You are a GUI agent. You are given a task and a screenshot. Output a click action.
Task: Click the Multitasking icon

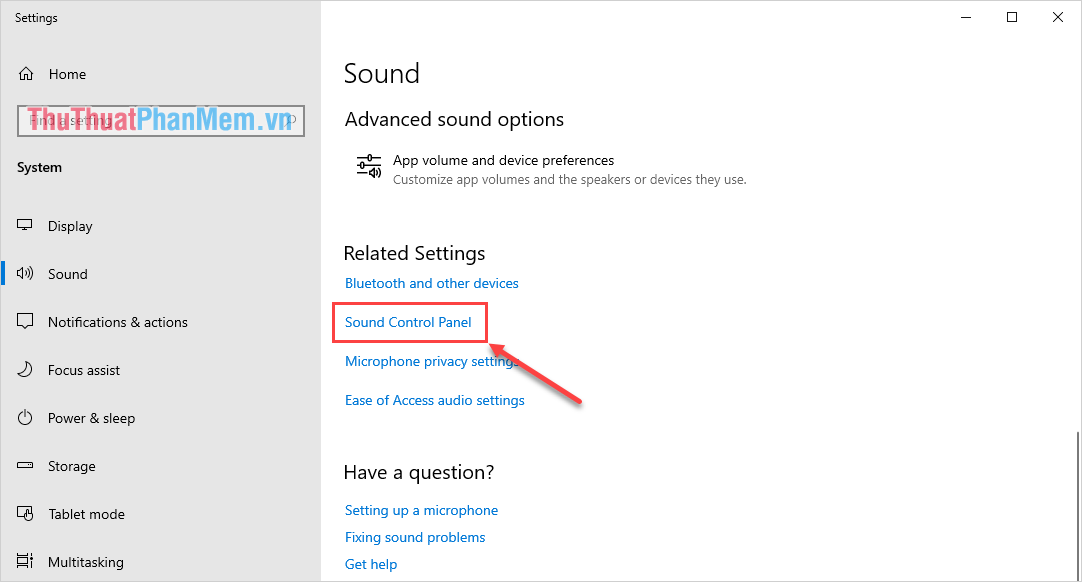pyautogui.click(x=24, y=561)
